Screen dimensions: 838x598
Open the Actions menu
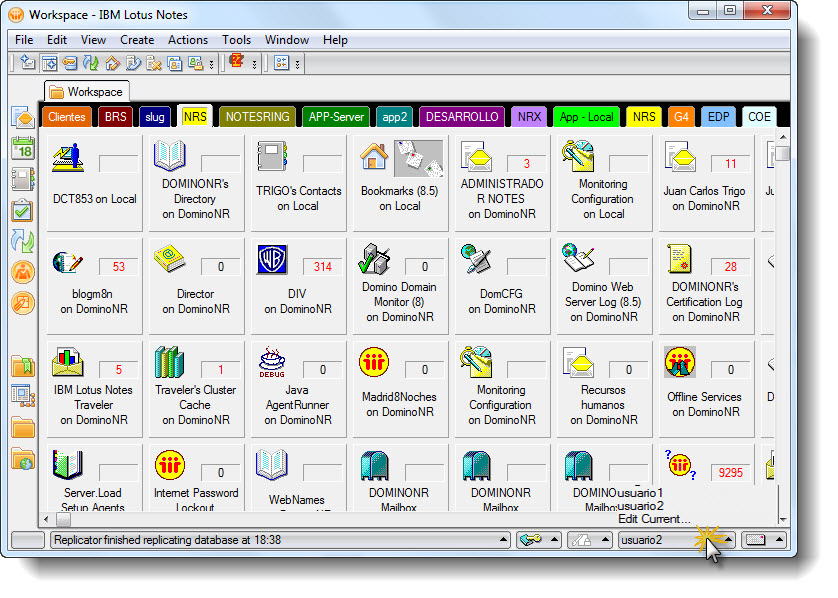188,40
